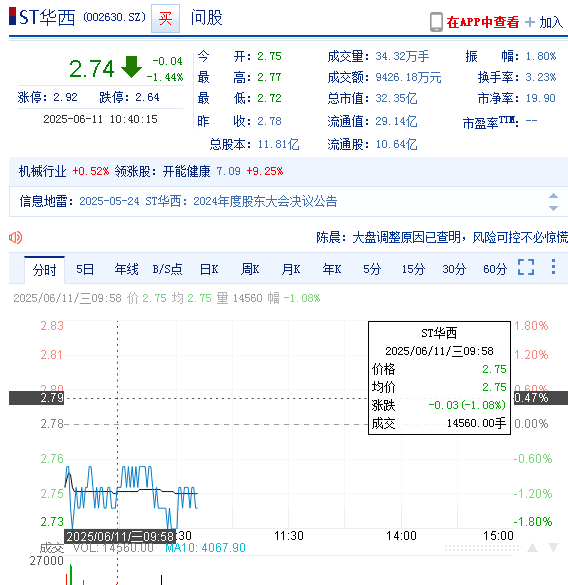Viewport: 568px width, 585px height.
Task: Click the 14:00 time axis label
Action: pyautogui.click(x=401, y=536)
